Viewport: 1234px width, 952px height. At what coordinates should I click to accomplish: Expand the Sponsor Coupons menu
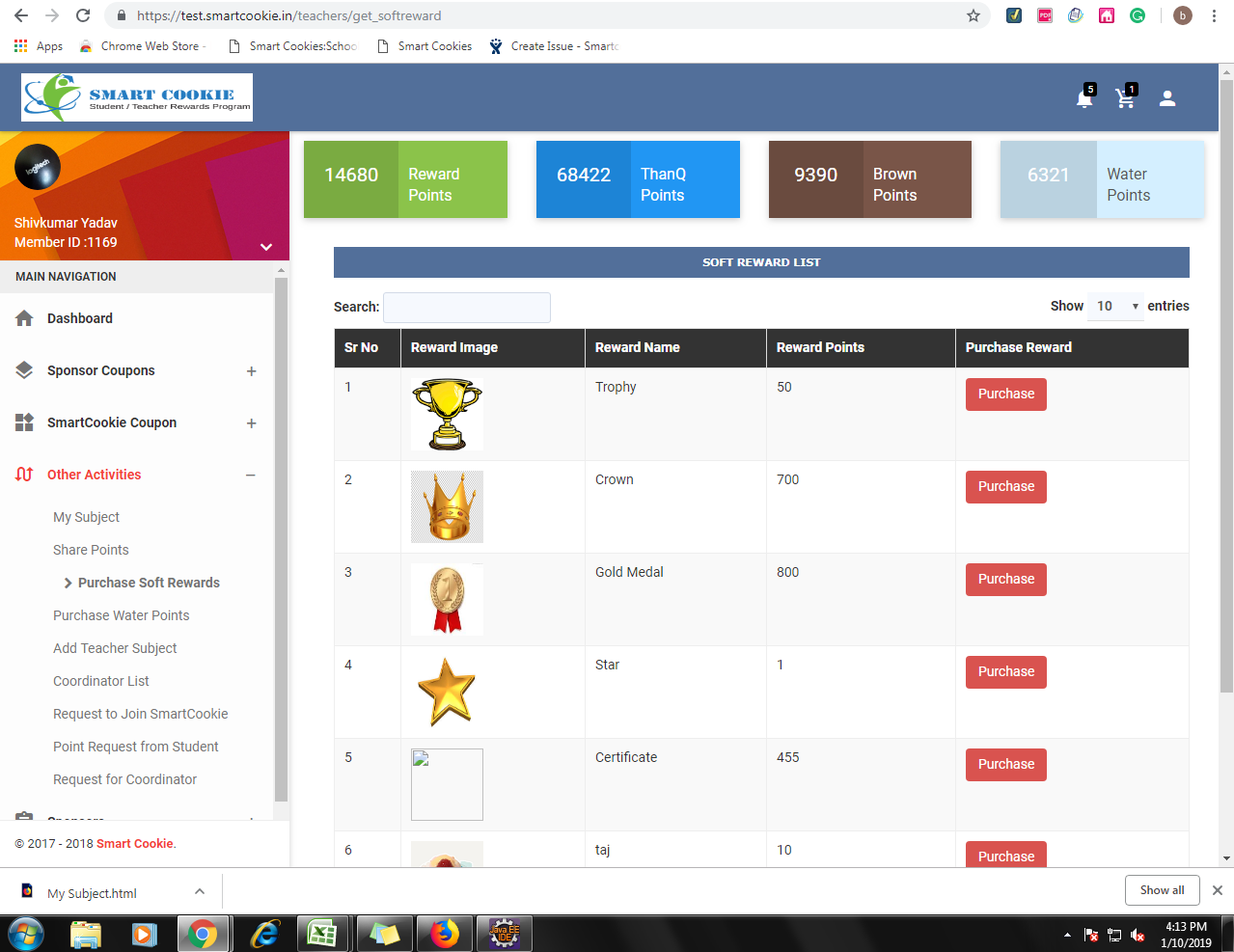251,371
